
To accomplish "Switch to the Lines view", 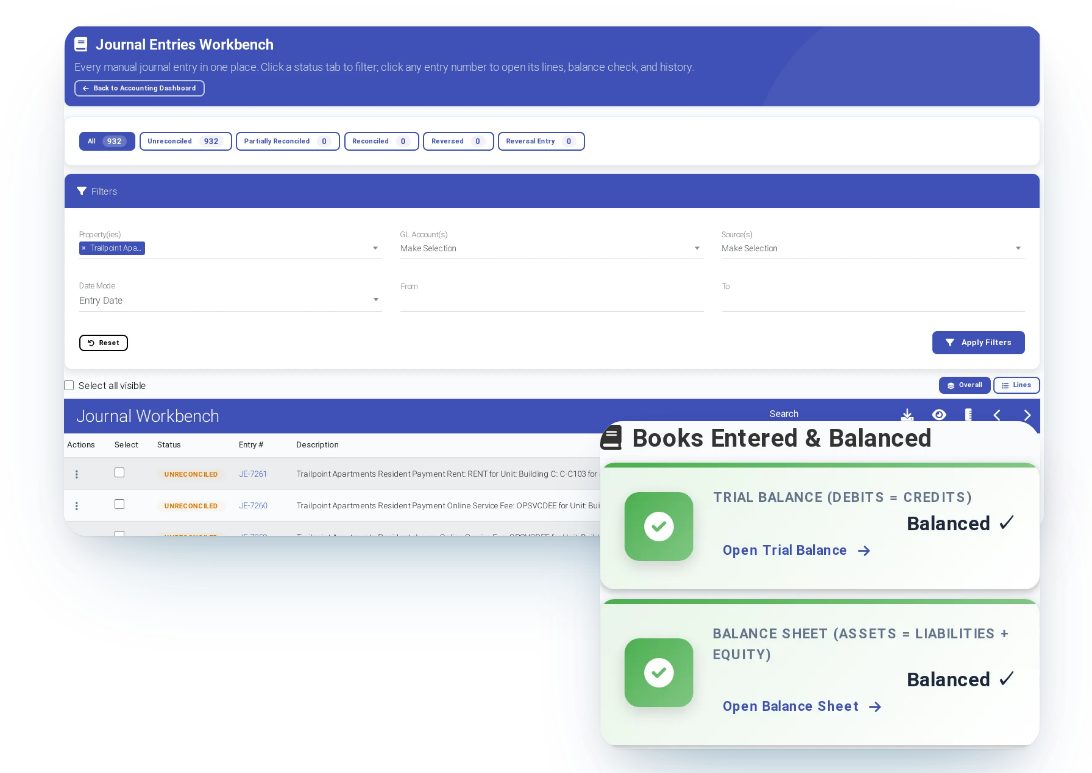I will pos(1016,385).
